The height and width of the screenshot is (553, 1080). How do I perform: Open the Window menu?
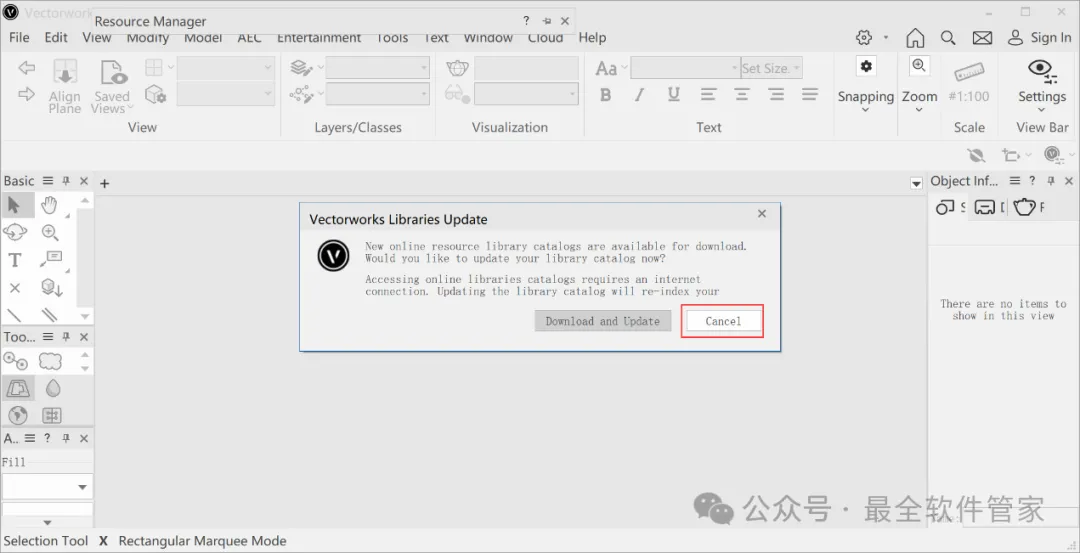[x=488, y=38]
